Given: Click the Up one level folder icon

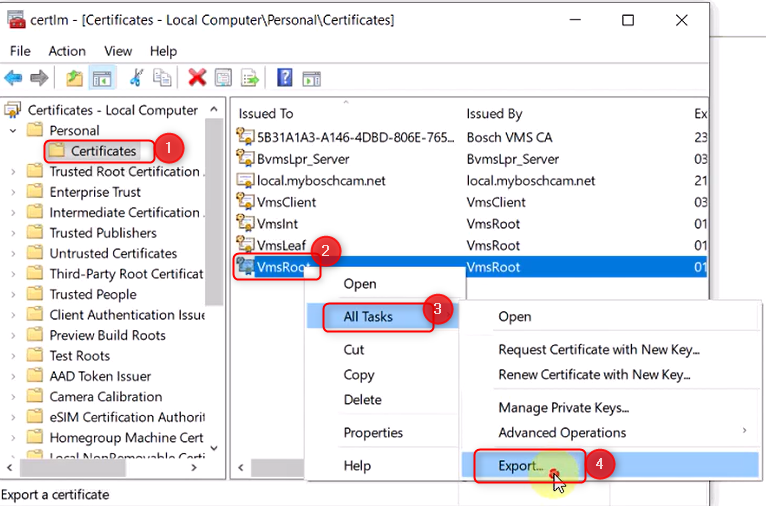Looking at the screenshot, I should [74, 78].
